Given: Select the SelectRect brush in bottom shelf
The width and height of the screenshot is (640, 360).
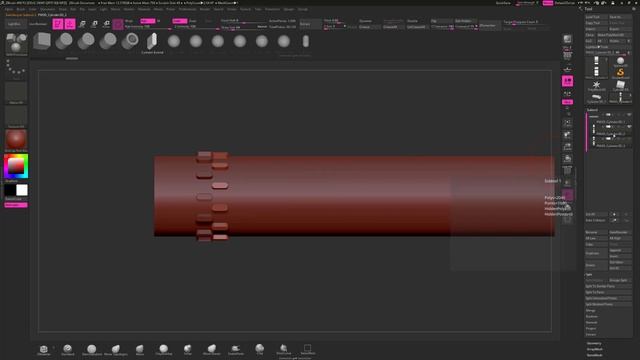Looking at the screenshot, I should [x=307, y=349].
